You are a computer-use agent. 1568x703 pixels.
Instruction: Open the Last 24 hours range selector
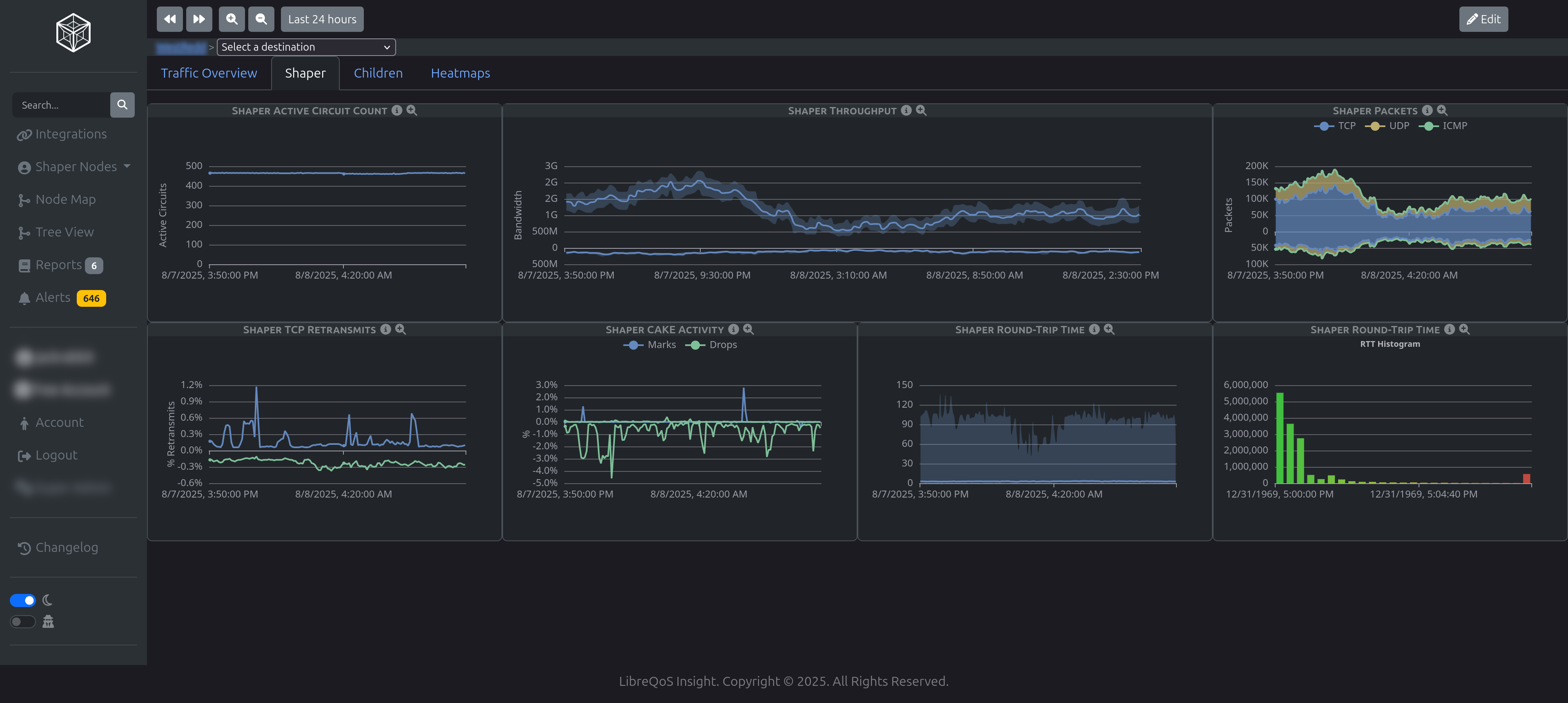[322, 20]
